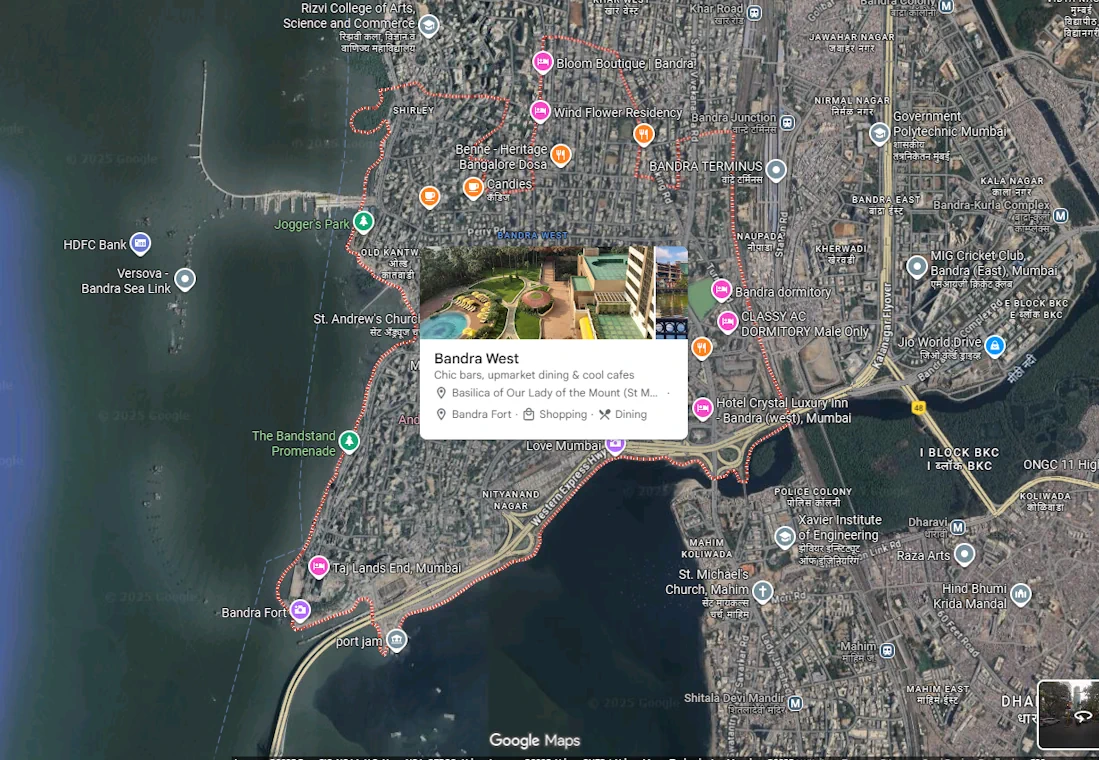Select the Jogger's Park tree pin
This screenshot has width=1099, height=760.
[x=363, y=222]
